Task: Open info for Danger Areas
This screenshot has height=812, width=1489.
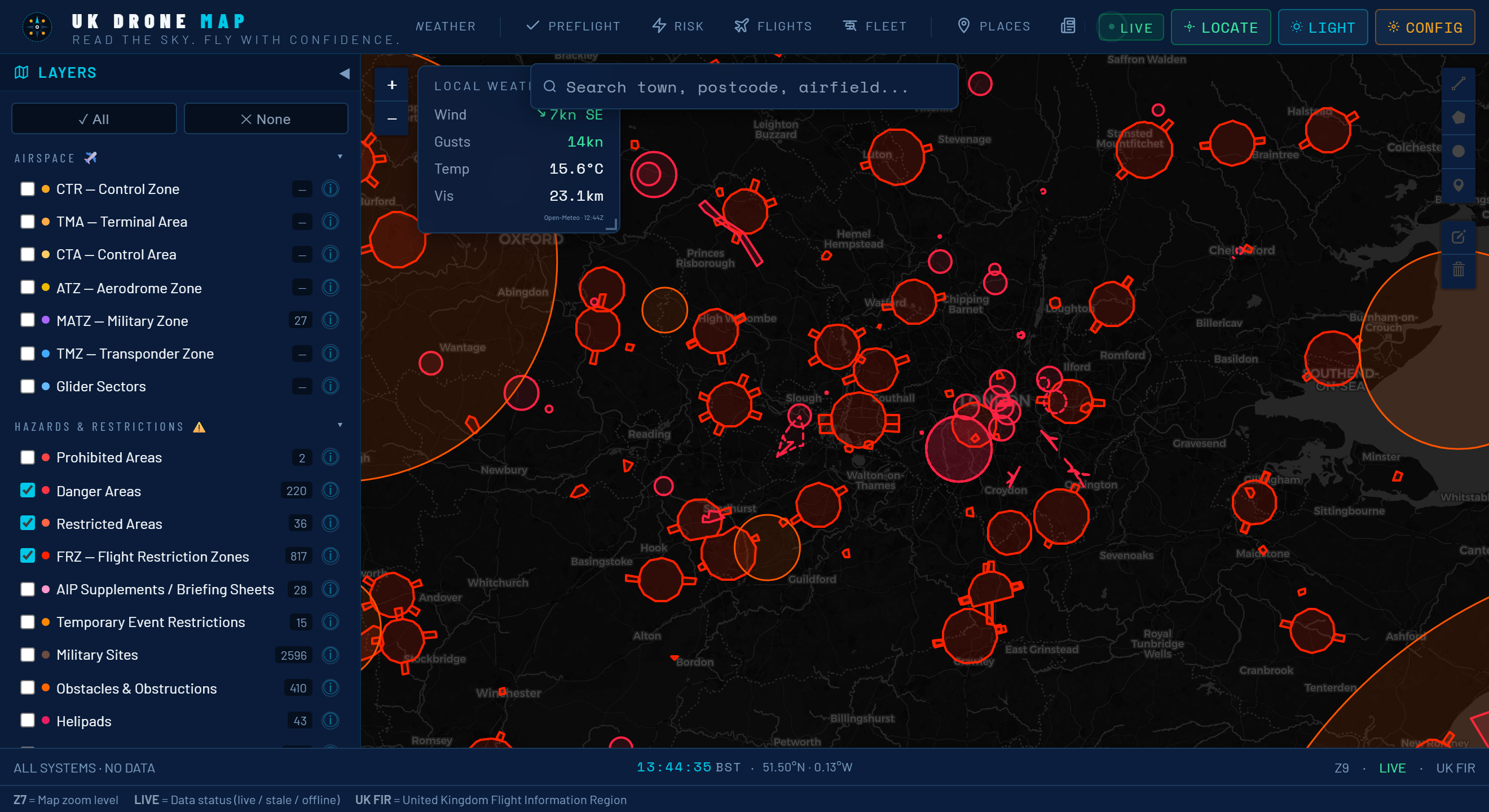Action: tap(330, 491)
